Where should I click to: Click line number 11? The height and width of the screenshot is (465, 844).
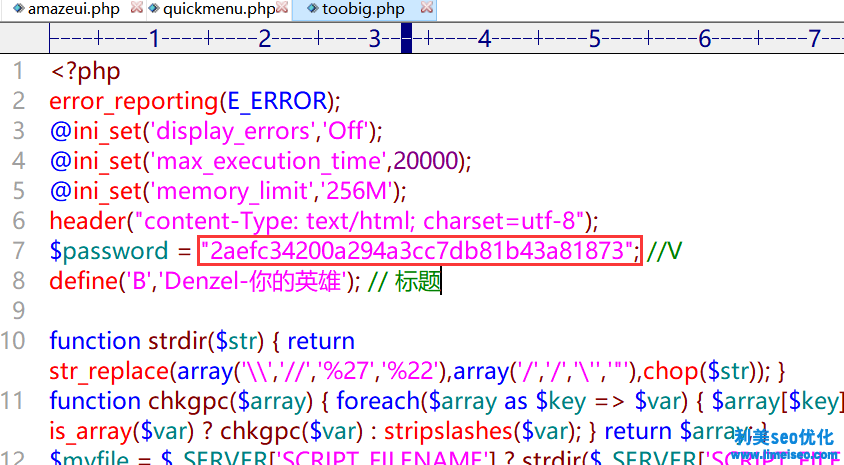pos(13,400)
